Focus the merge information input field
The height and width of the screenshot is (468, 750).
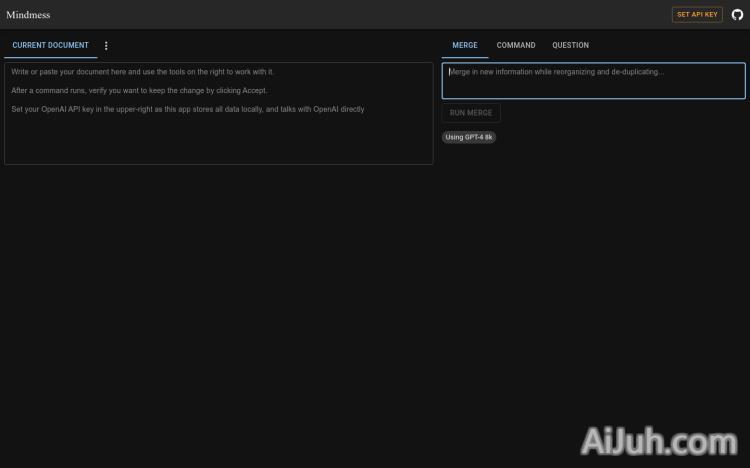(x=593, y=81)
